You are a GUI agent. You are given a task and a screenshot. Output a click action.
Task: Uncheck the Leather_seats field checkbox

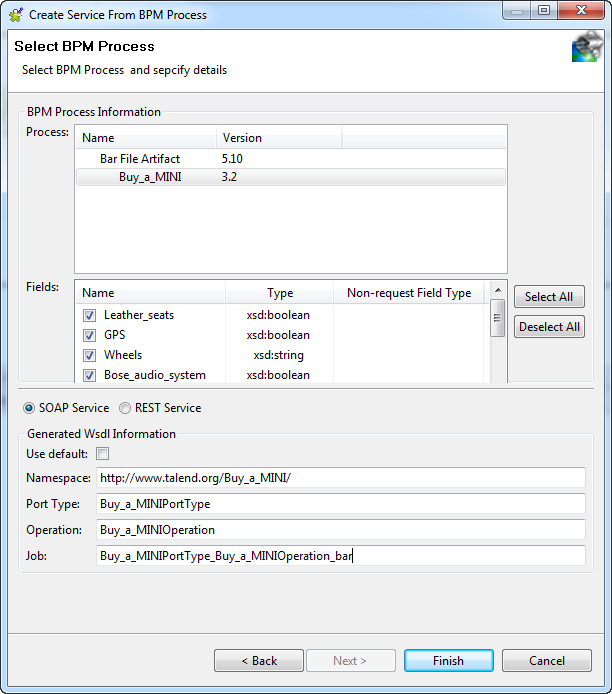click(89, 315)
